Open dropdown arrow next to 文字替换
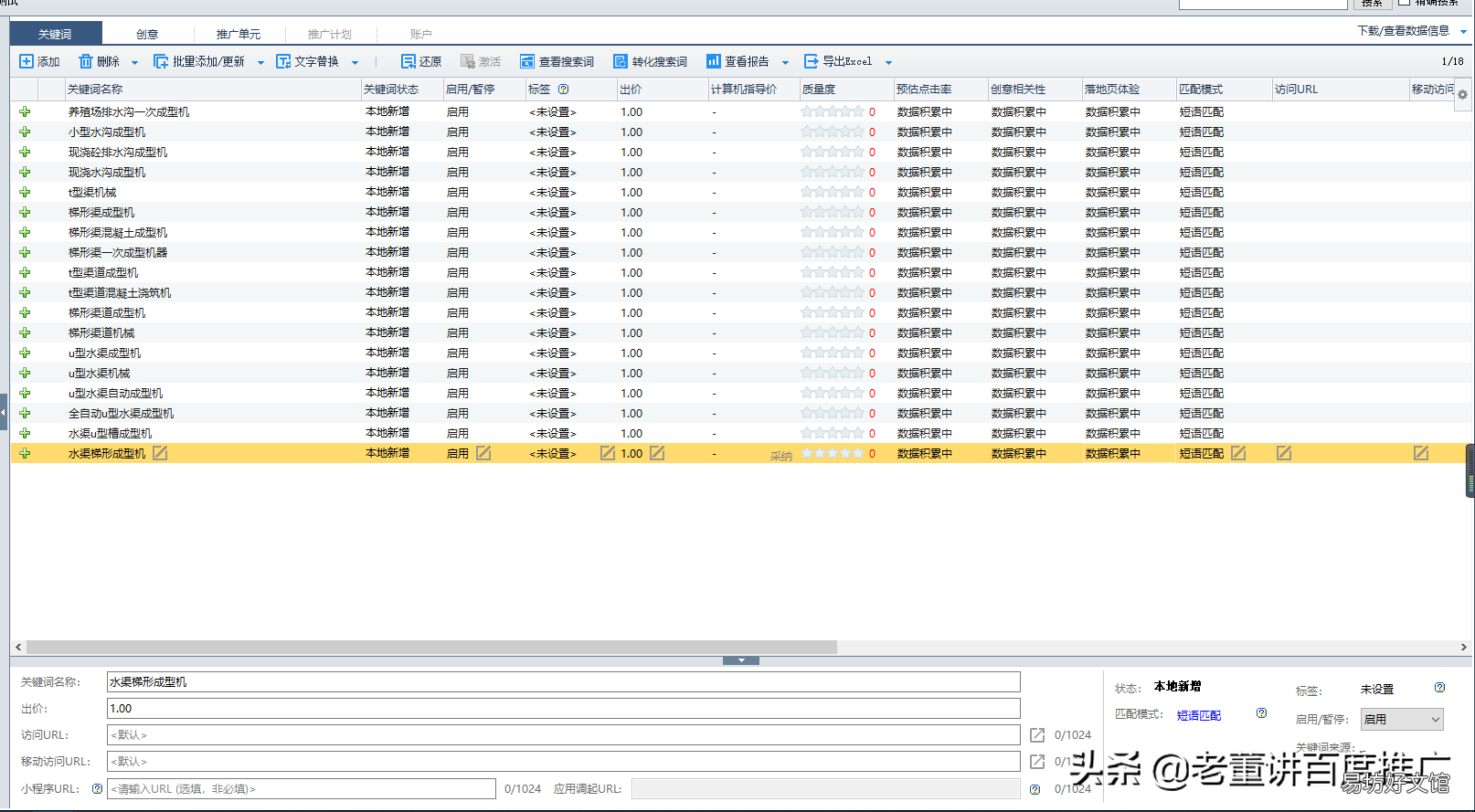The width and height of the screenshot is (1475, 812). click(x=355, y=62)
